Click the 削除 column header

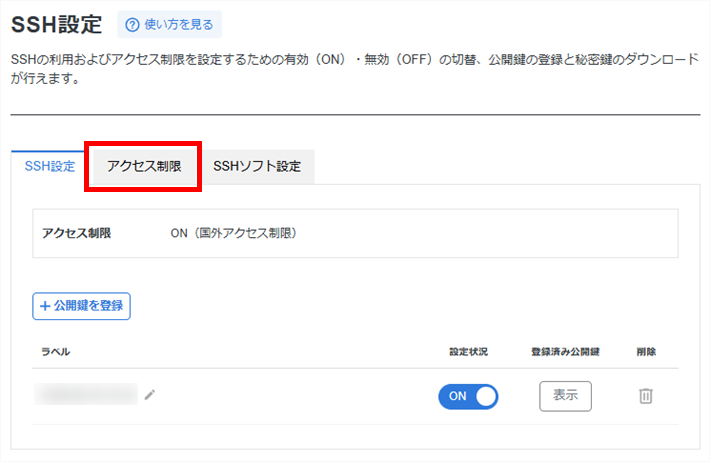[x=646, y=352]
